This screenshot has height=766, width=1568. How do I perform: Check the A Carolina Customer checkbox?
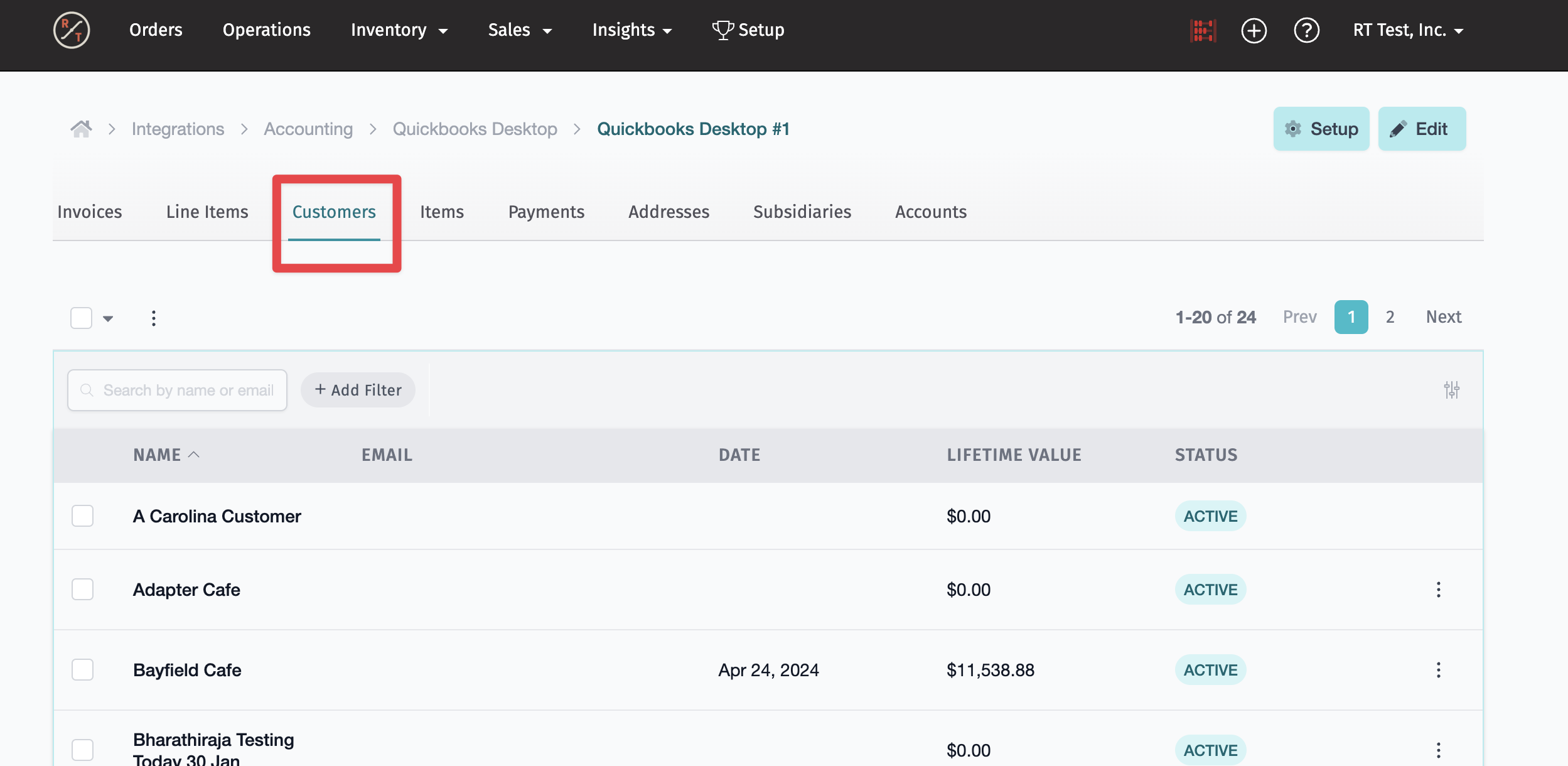[82, 516]
